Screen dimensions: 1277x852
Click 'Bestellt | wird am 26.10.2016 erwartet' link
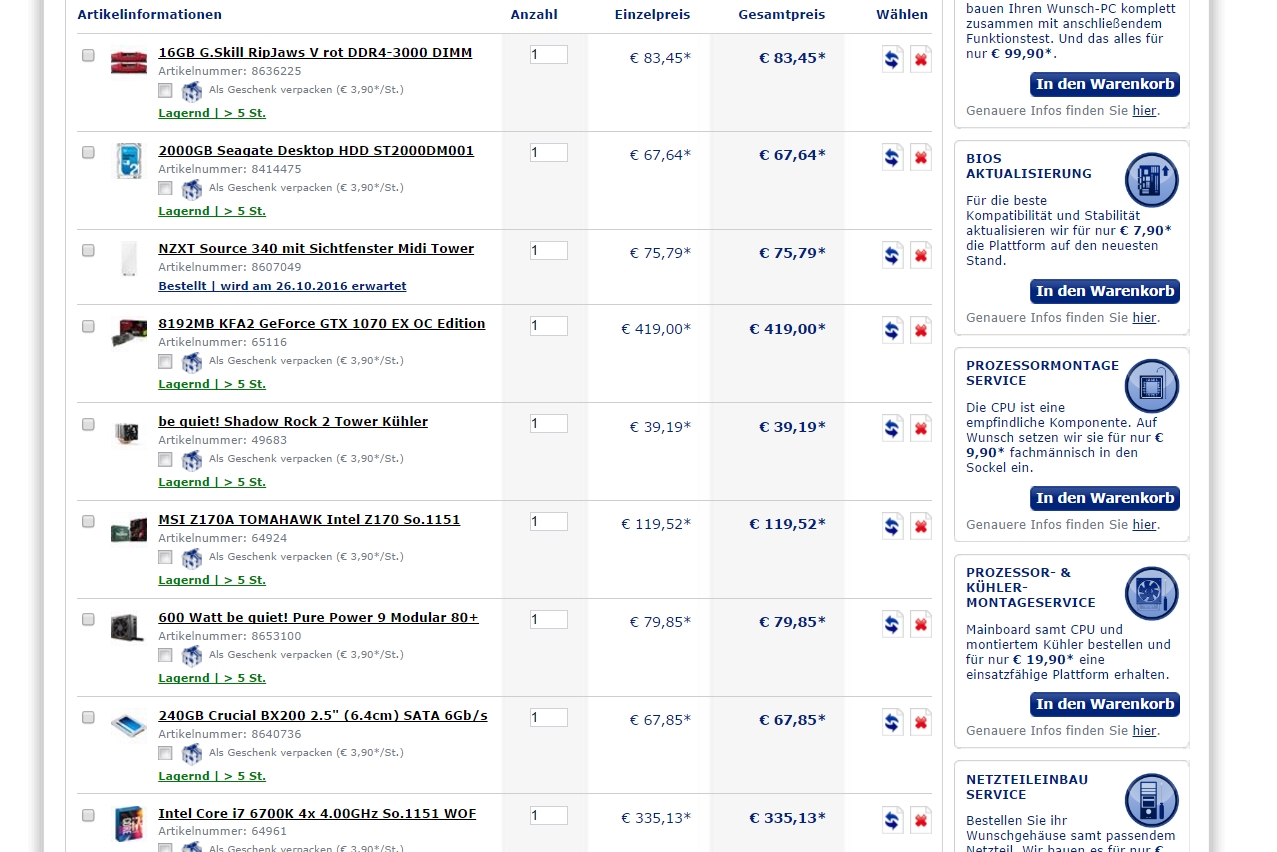[x=282, y=286]
